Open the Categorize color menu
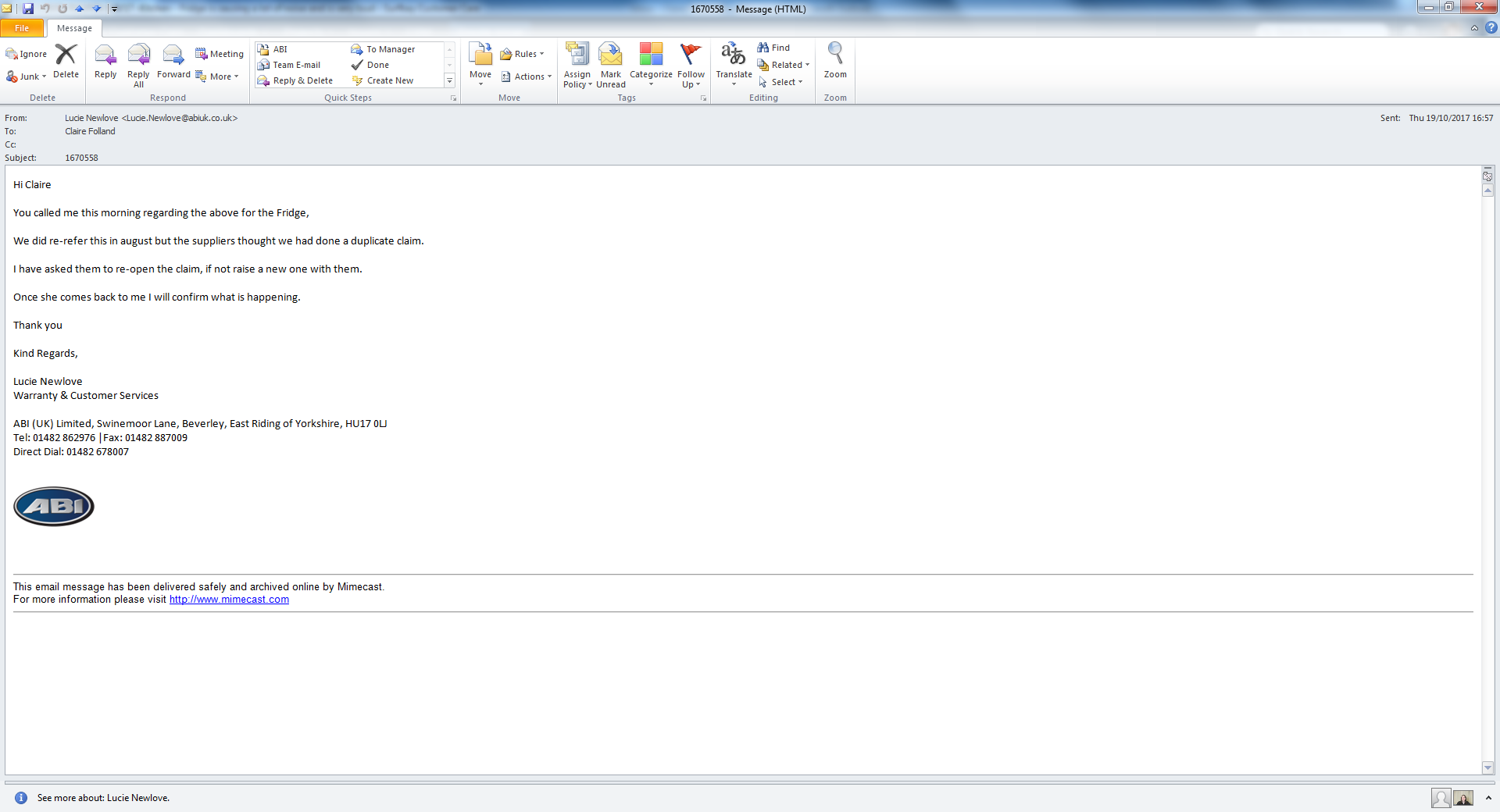1500x812 pixels. [651, 65]
